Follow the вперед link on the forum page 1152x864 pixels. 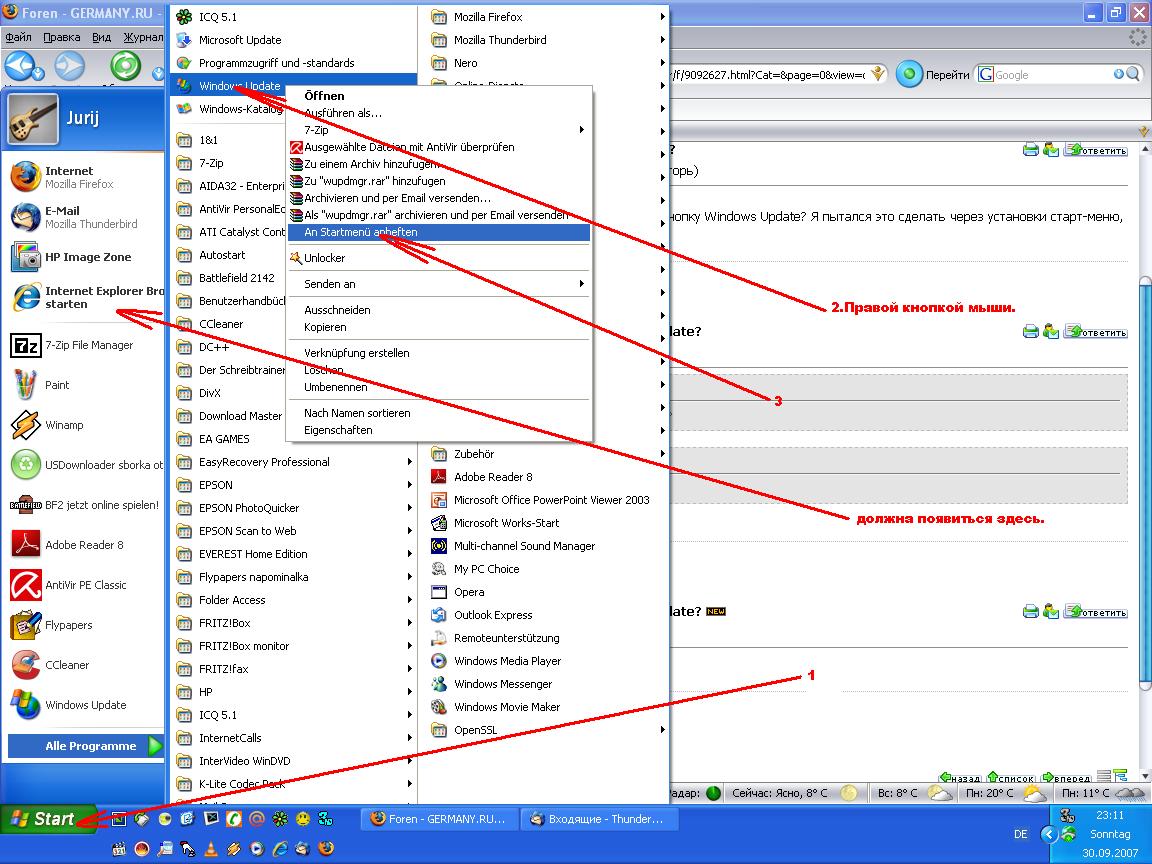pyautogui.click(x=1066, y=777)
